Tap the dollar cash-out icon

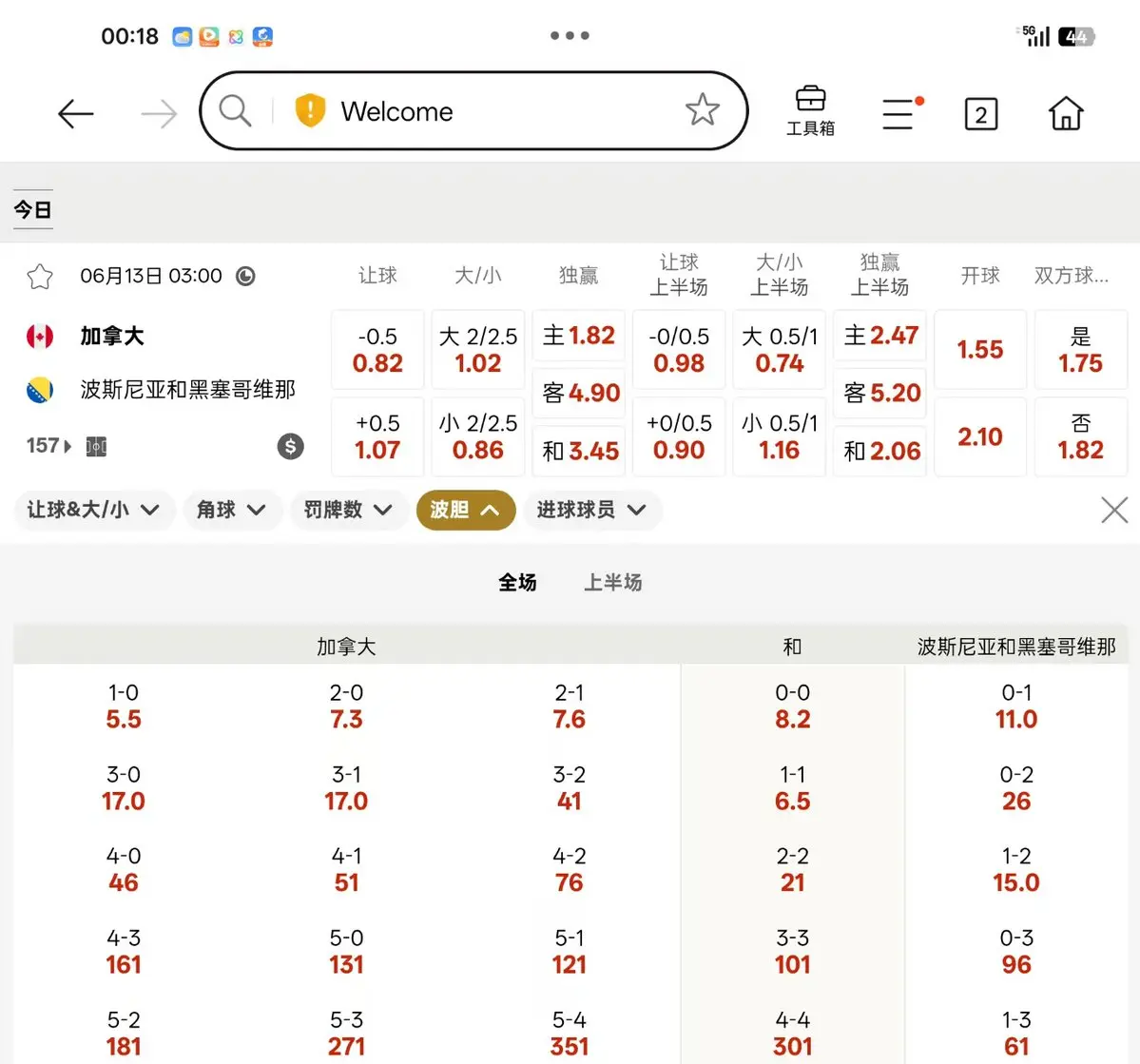point(290,446)
